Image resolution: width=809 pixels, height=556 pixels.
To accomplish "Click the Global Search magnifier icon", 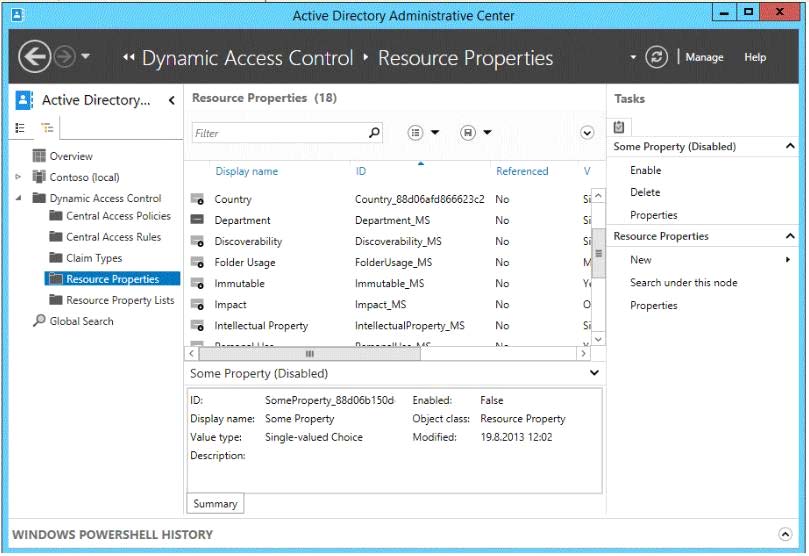I will click(x=39, y=320).
